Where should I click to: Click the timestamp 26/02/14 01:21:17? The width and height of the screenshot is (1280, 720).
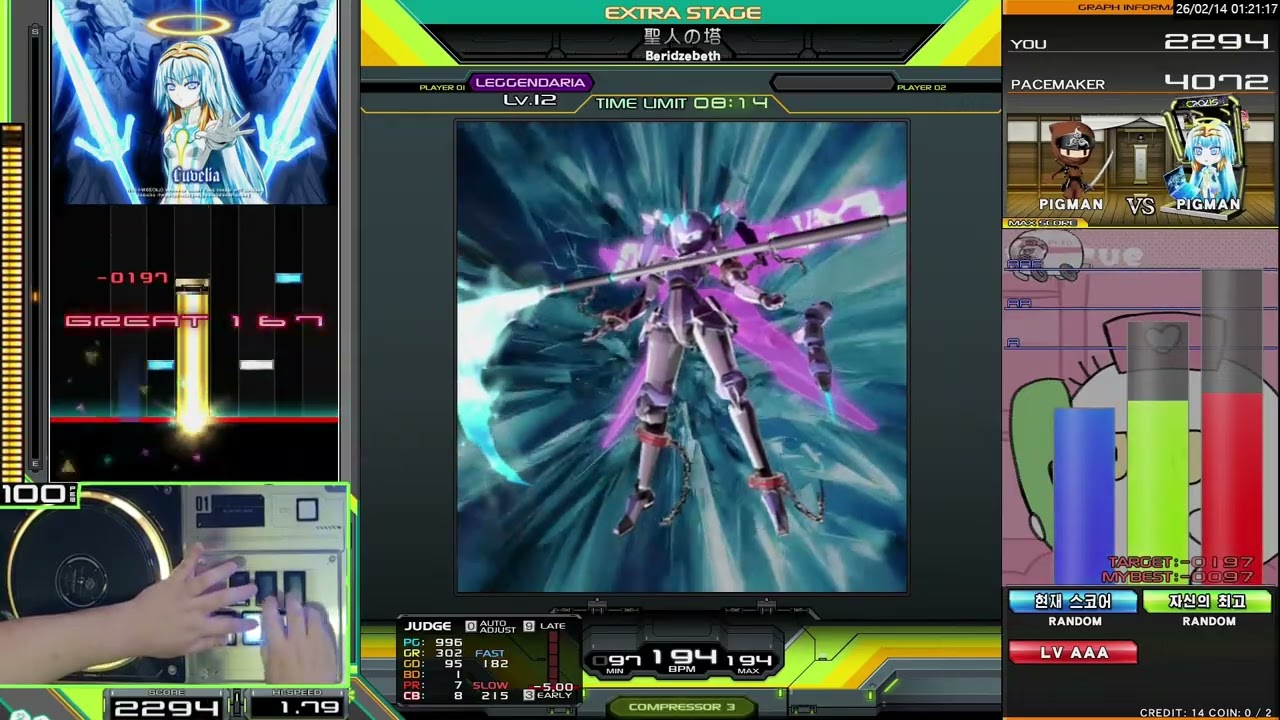click(x=1227, y=8)
